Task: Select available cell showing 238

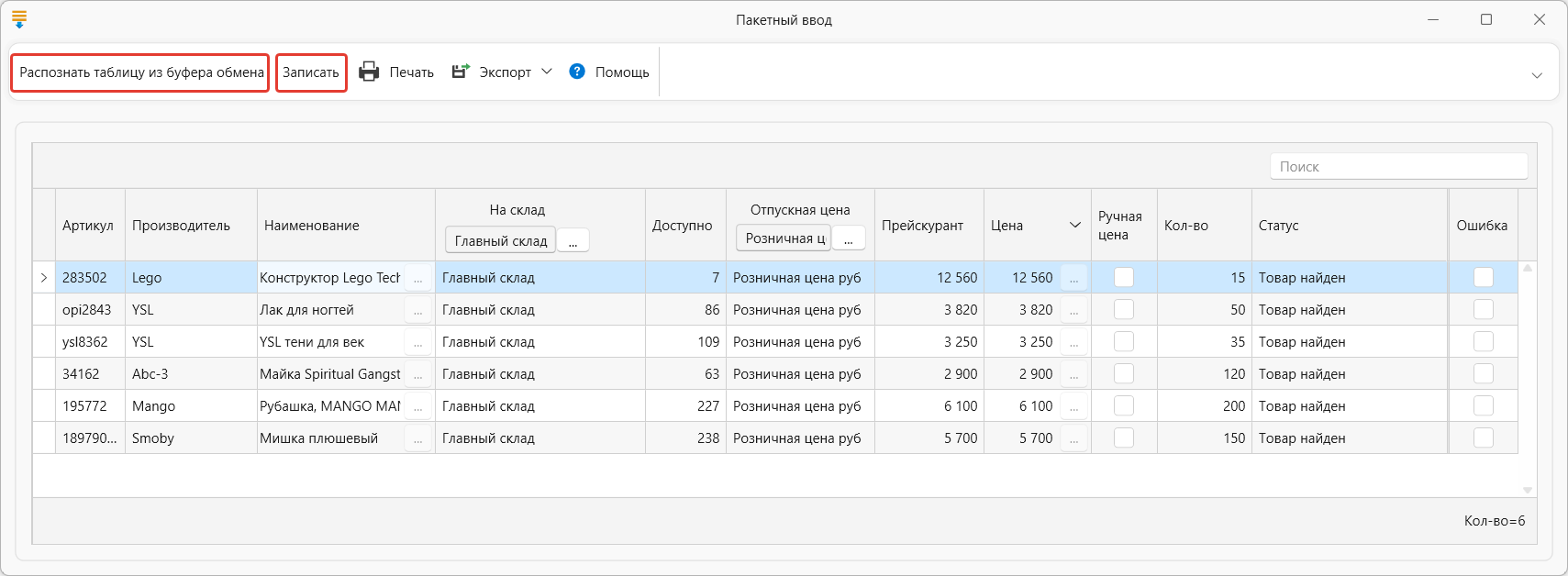Action: (x=685, y=438)
